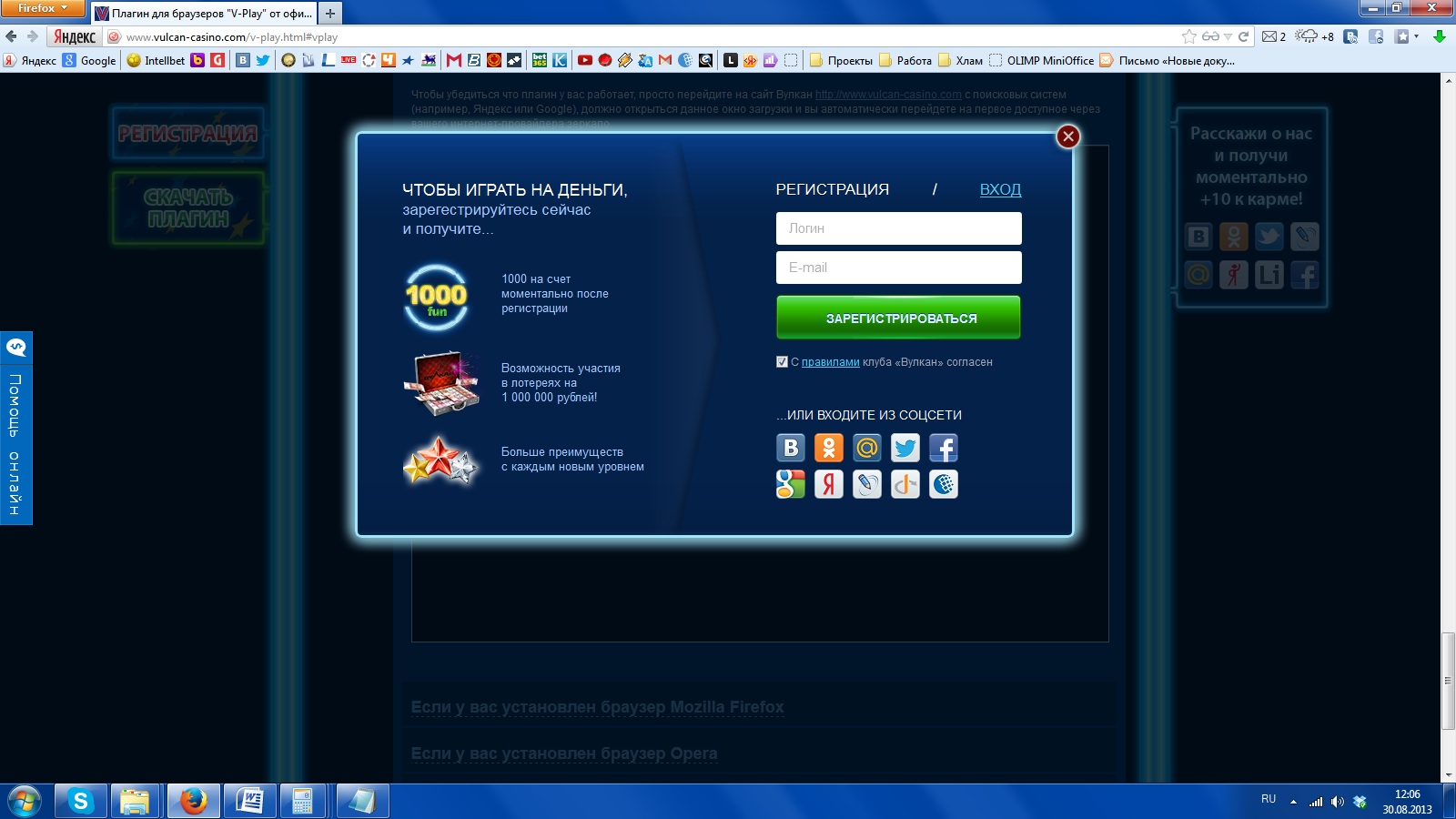
Task: Open Microsoft Word from the taskbar
Action: (249, 802)
